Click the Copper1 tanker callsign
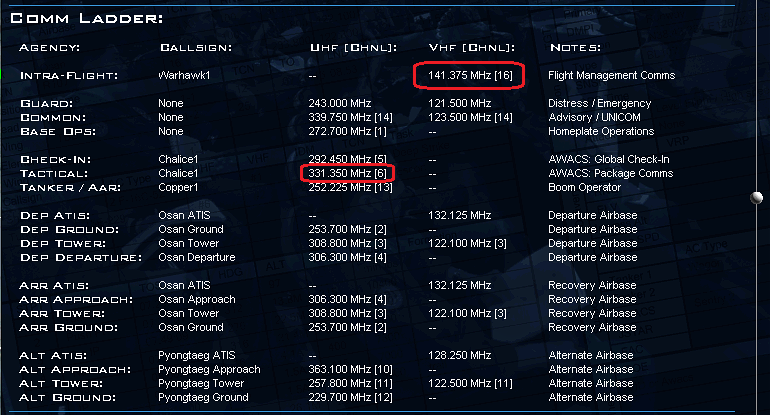The width and height of the screenshot is (770, 415). pos(178,187)
